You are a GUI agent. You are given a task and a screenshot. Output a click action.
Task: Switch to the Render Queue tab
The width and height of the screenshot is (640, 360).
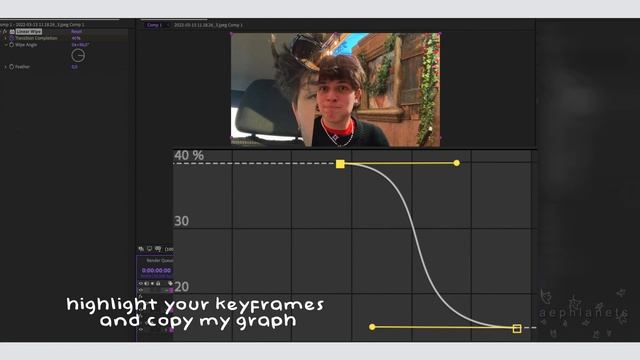[160, 260]
